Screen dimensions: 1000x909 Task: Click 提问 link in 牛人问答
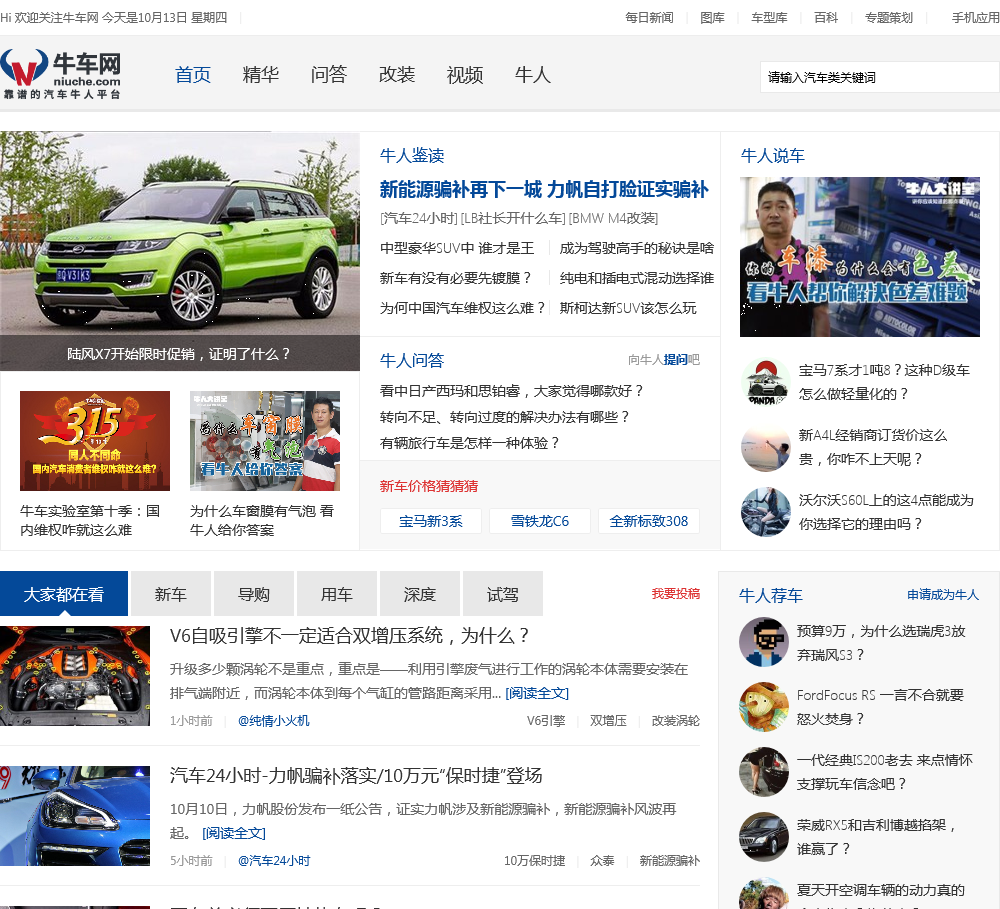(x=675, y=360)
